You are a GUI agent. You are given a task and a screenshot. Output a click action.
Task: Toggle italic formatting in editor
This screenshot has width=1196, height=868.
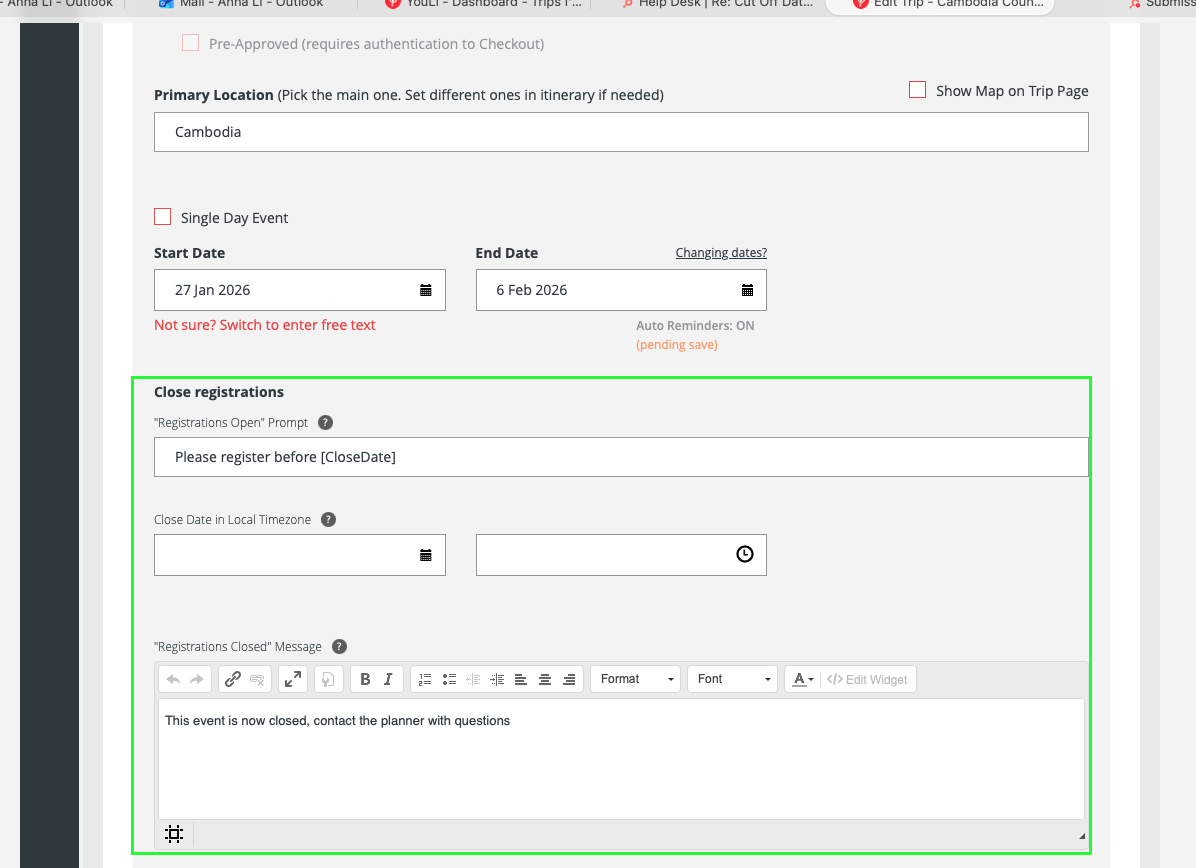[389, 679]
